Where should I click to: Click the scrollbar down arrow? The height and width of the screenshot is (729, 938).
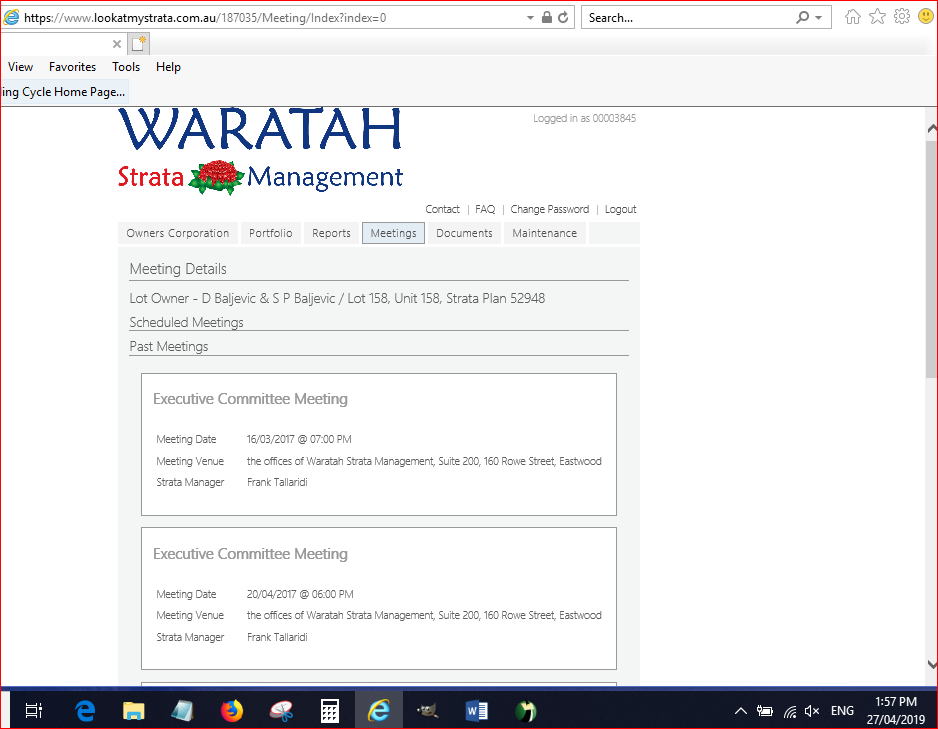(932, 663)
